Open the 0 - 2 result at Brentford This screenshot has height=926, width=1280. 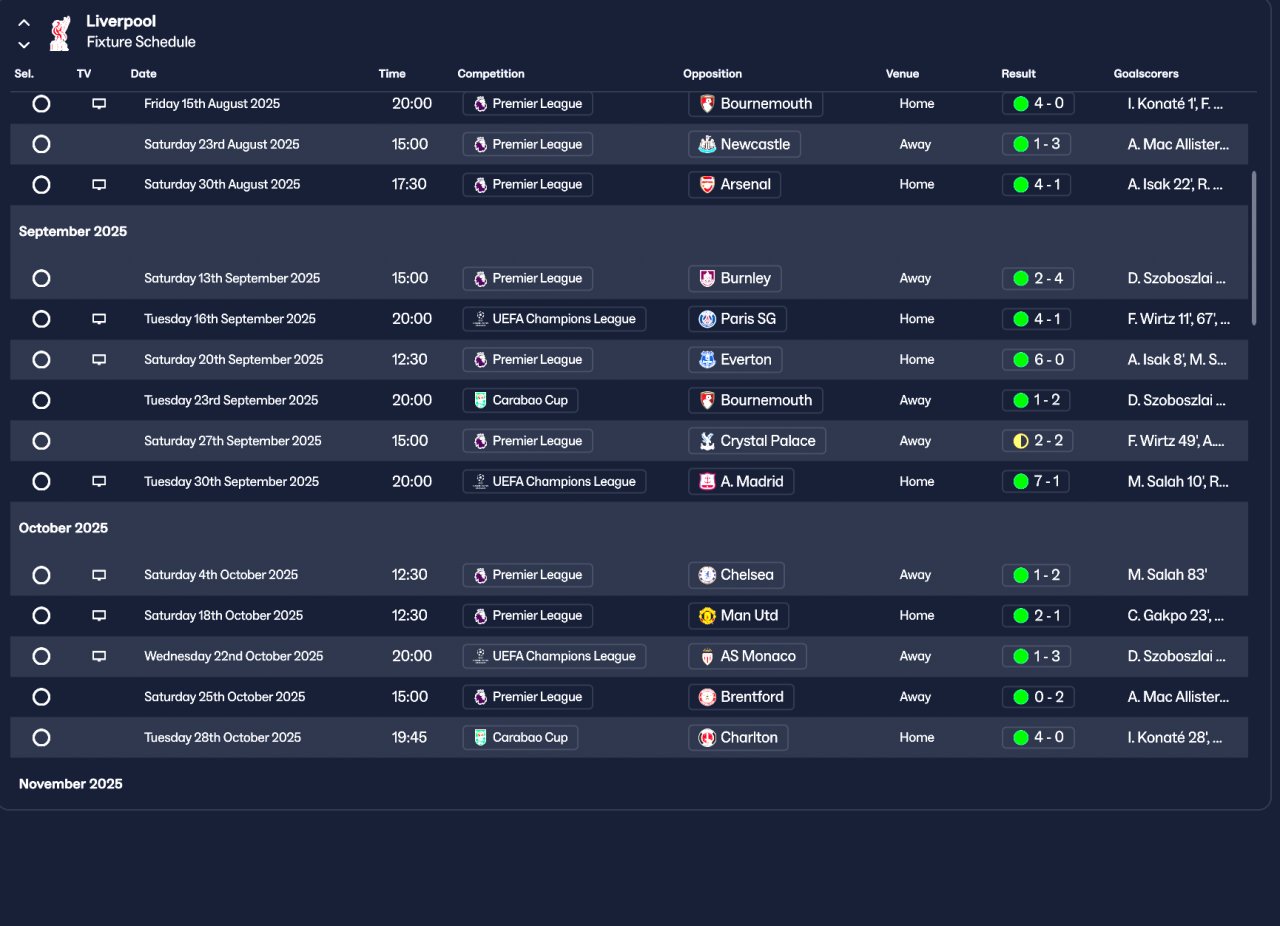(x=1038, y=697)
